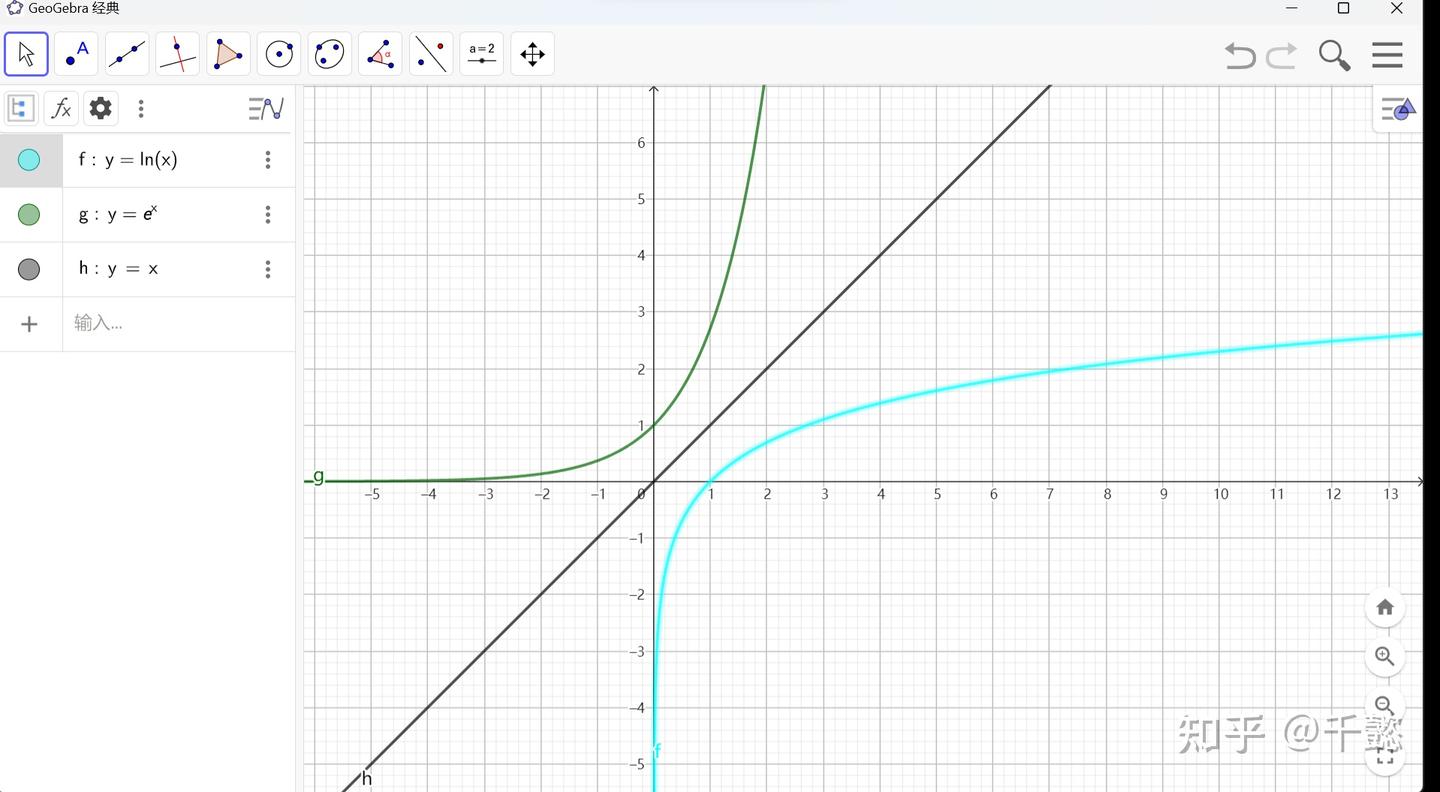The image size is (1440, 792).
Task: Select the Move arrow tool
Action: tap(26, 54)
